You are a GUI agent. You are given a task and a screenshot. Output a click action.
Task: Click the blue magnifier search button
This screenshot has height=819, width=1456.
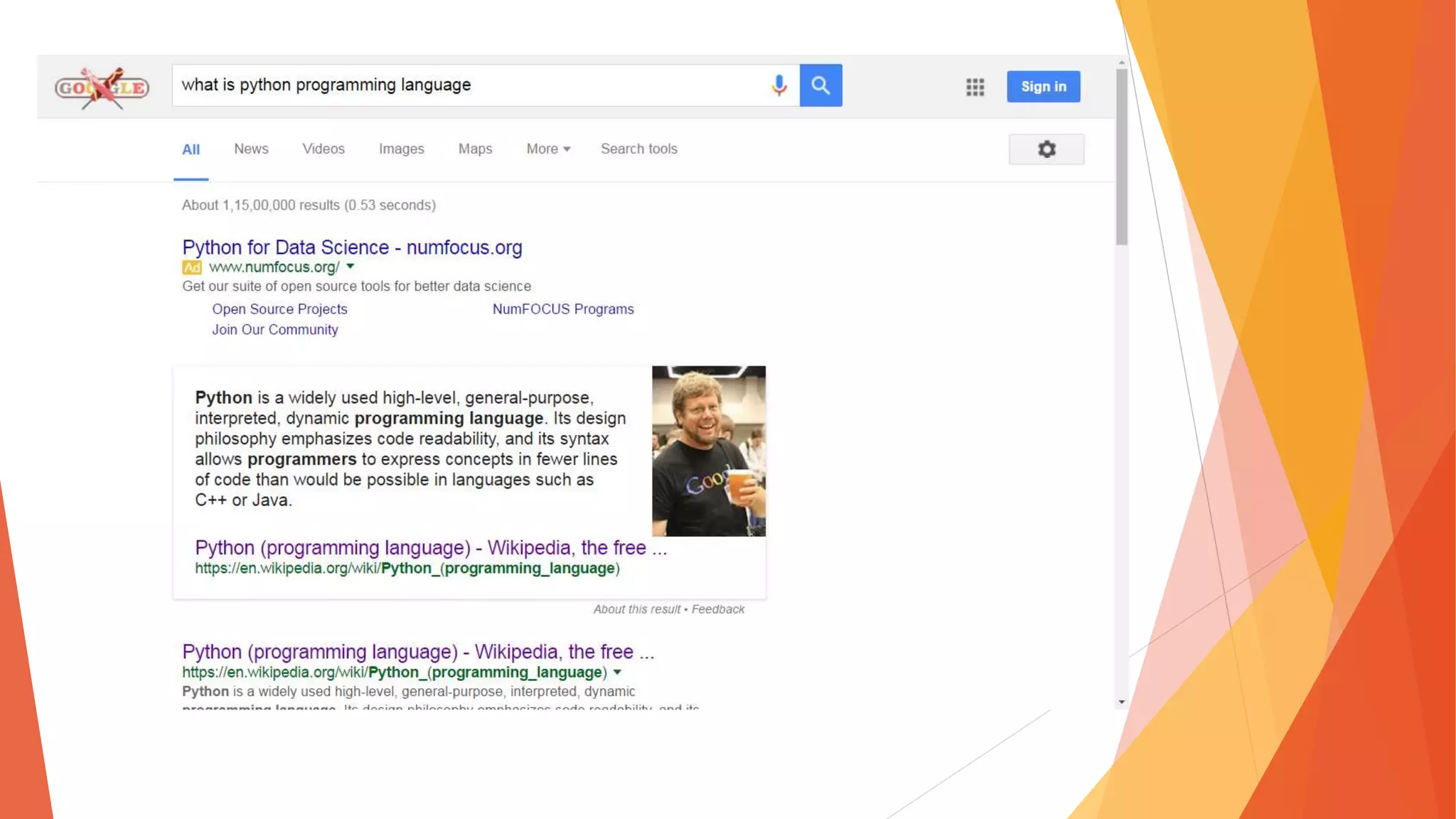(x=820, y=85)
